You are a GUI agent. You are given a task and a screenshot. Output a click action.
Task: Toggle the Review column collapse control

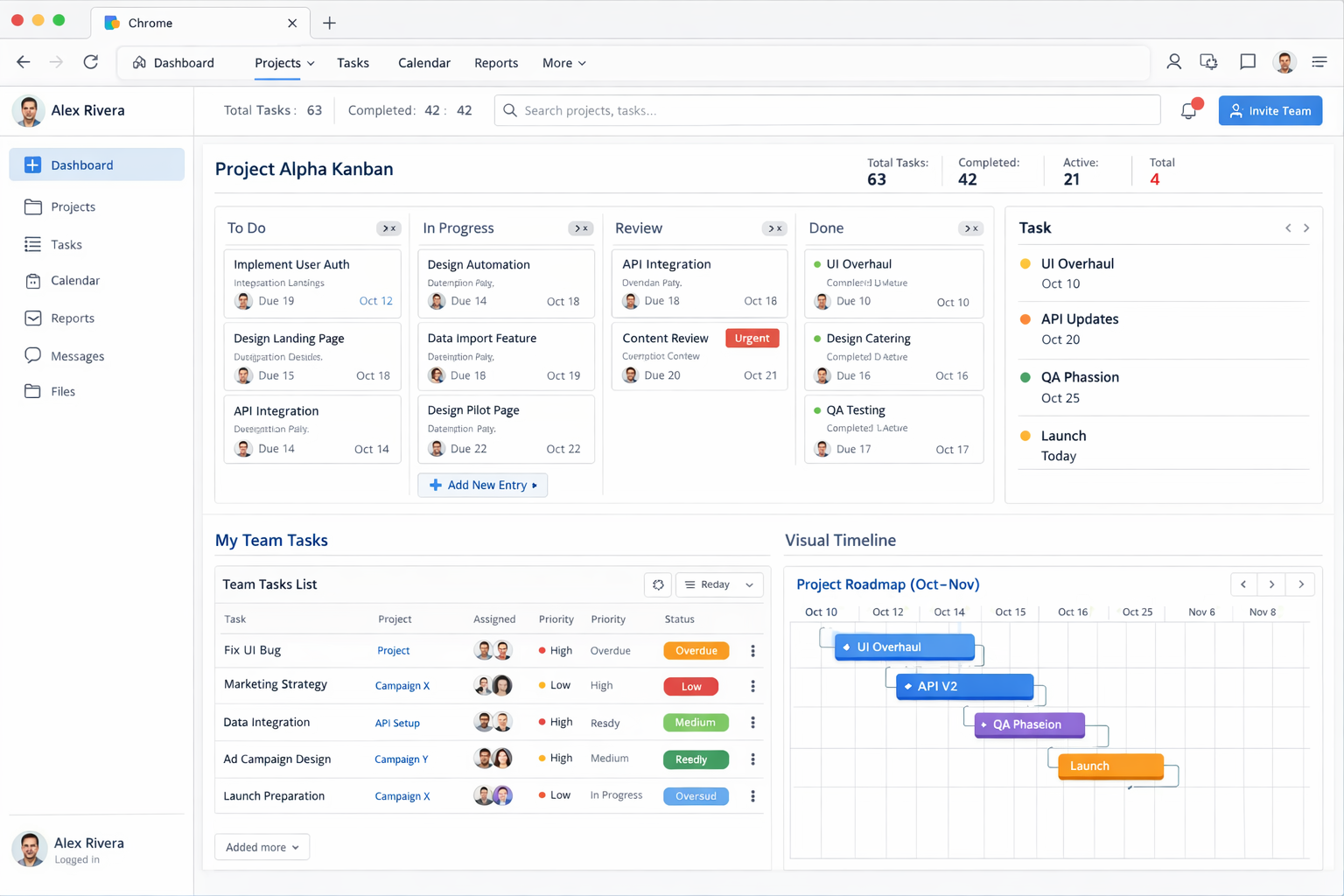(774, 228)
